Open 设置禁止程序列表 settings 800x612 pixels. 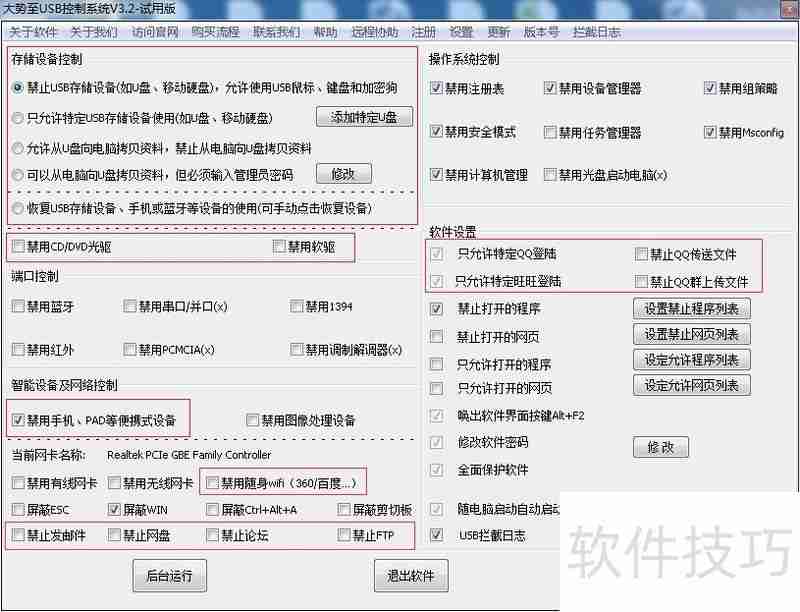pyautogui.click(x=693, y=308)
